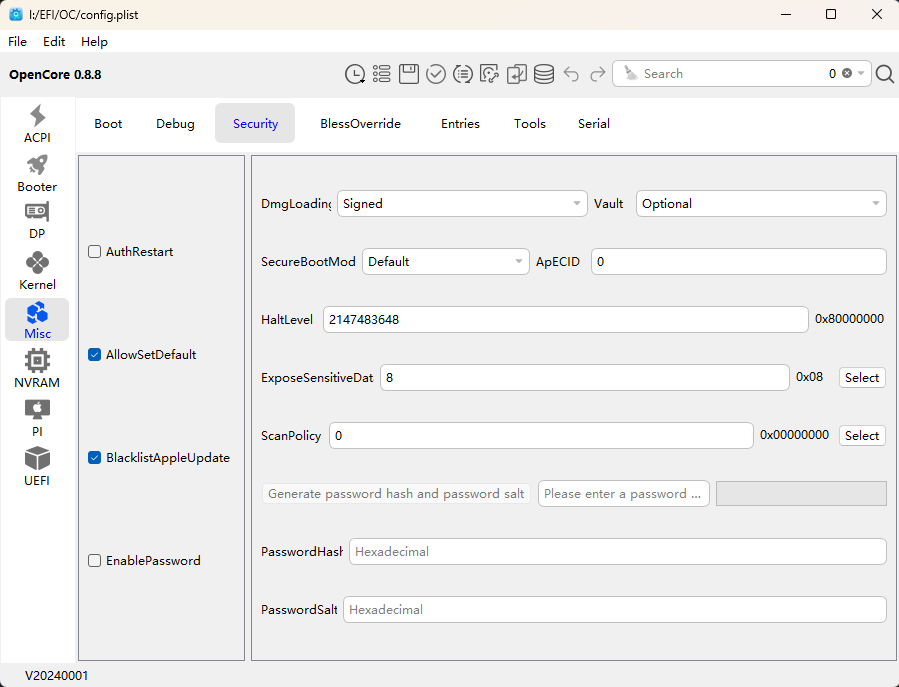Screen dimensions: 899x687
Task: Open the Edit menu
Action: point(54,42)
